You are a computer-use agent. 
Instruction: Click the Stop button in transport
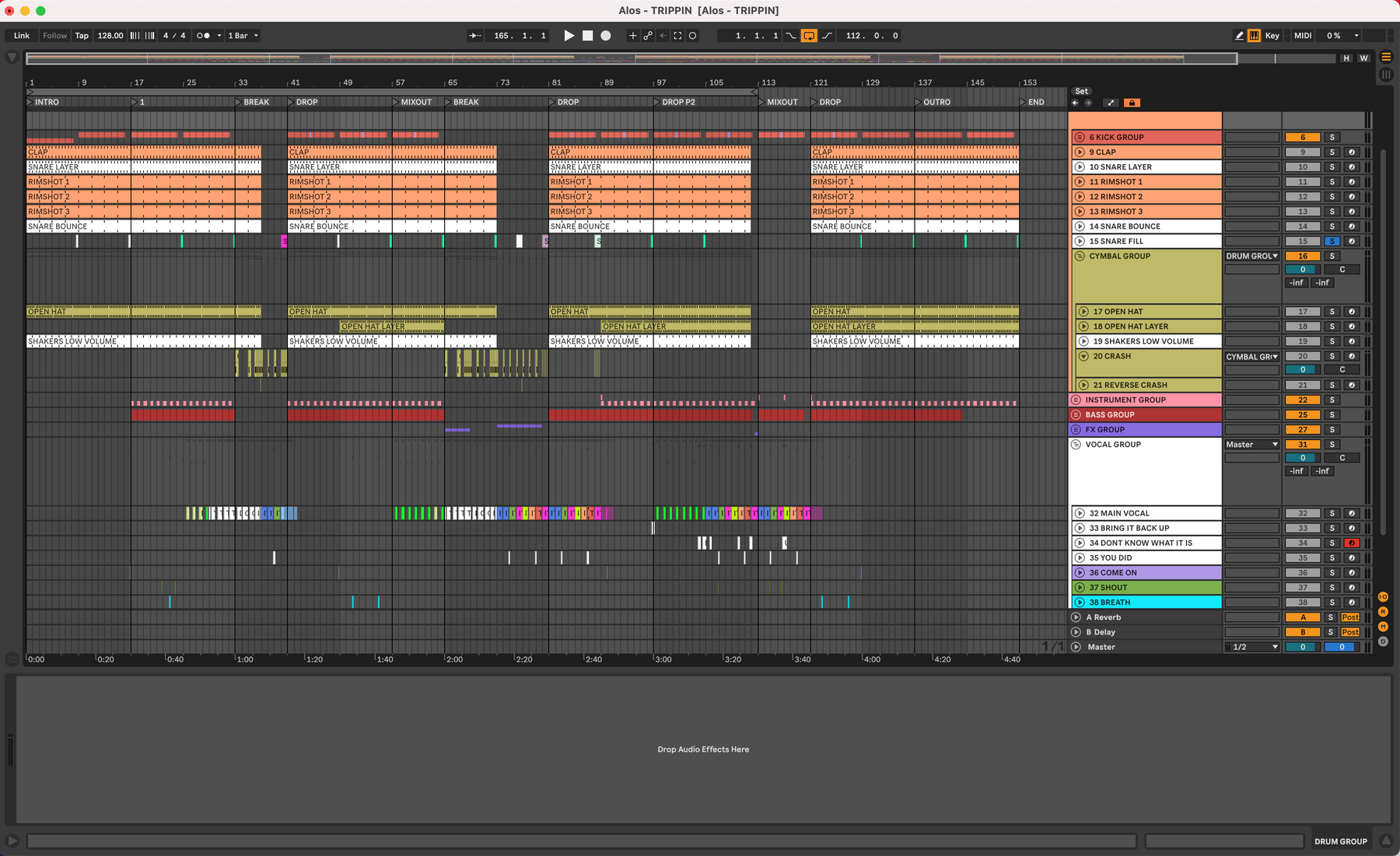pyautogui.click(x=588, y=36)
